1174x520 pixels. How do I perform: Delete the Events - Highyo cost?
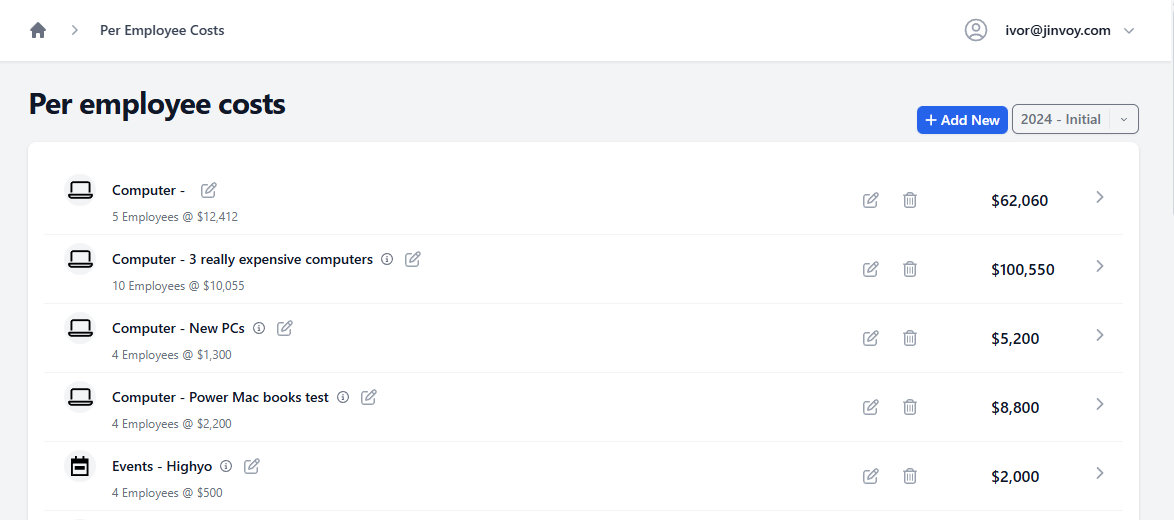(910, 476)
